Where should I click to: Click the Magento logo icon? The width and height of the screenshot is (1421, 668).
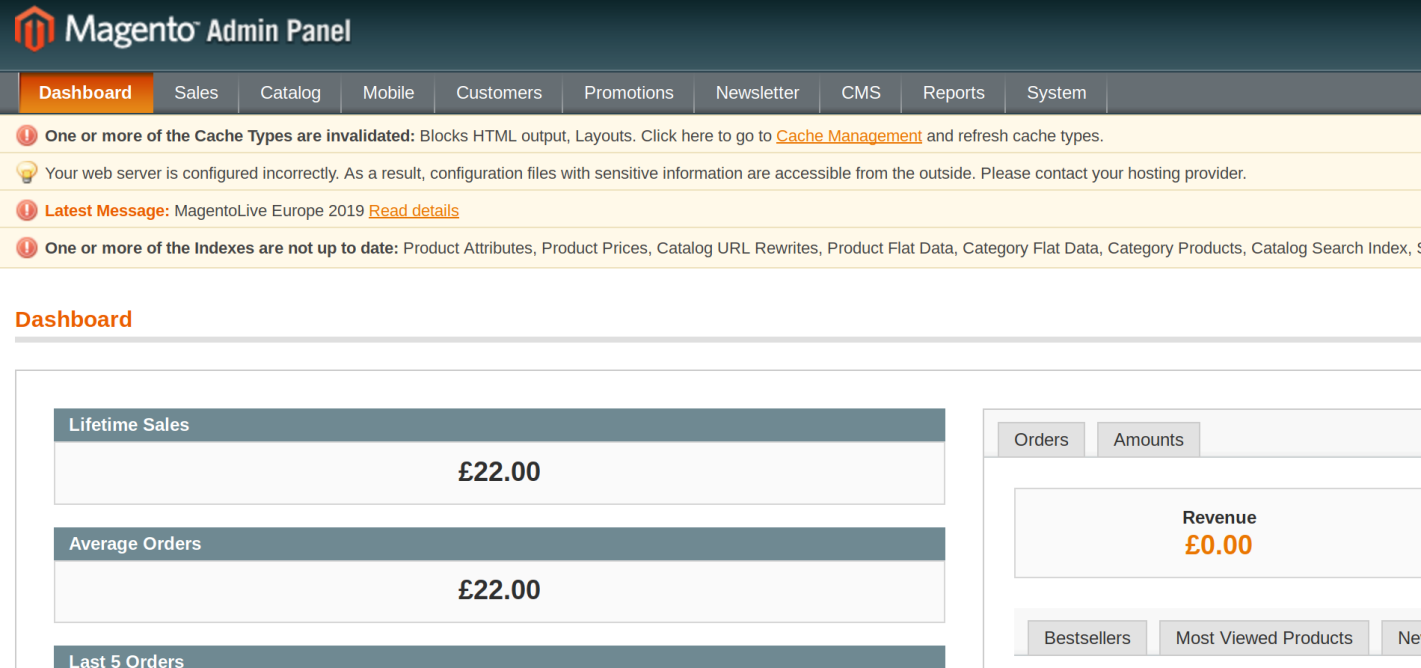tap(34, 29)
